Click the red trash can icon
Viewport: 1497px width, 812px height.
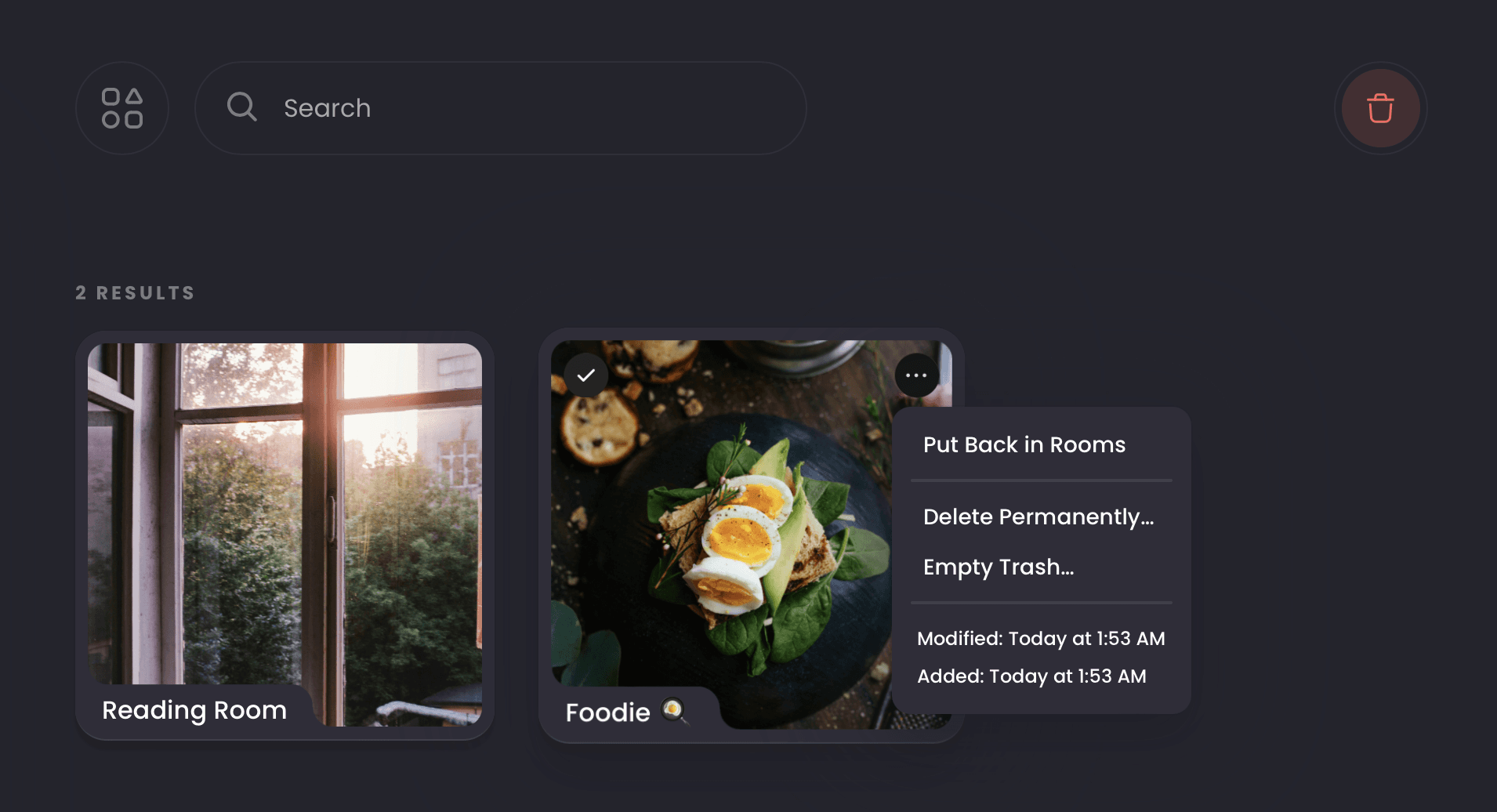[1380, 108]
